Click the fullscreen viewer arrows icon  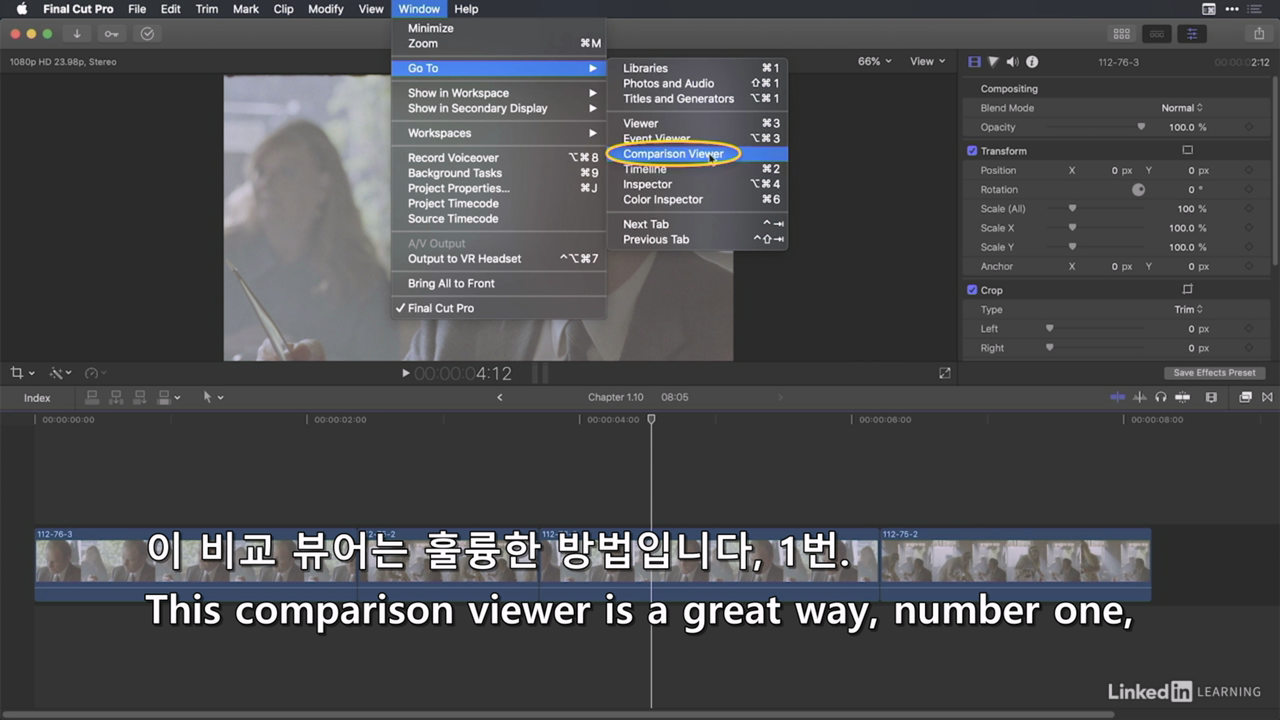click(945, 373)
